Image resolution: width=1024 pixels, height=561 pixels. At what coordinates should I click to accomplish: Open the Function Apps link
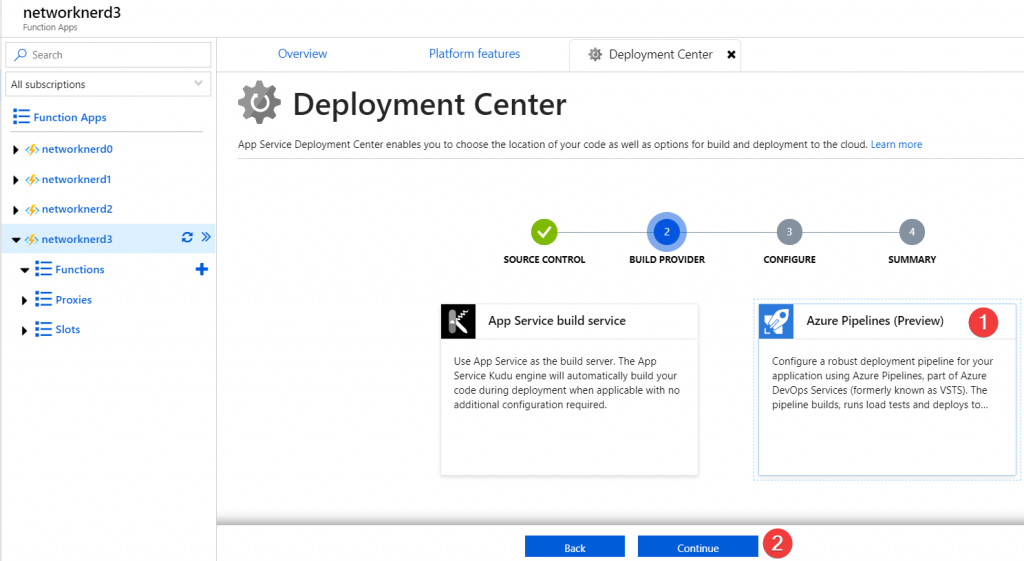(70, 118)
